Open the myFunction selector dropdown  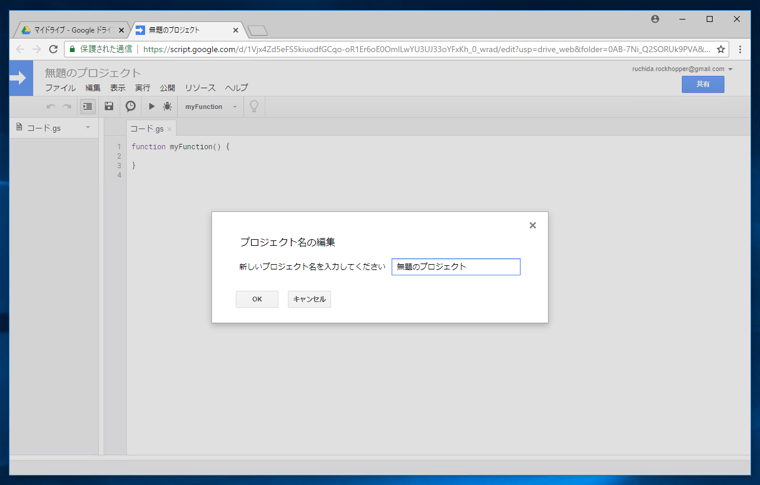pyautogui.click(x=210, y=107)
